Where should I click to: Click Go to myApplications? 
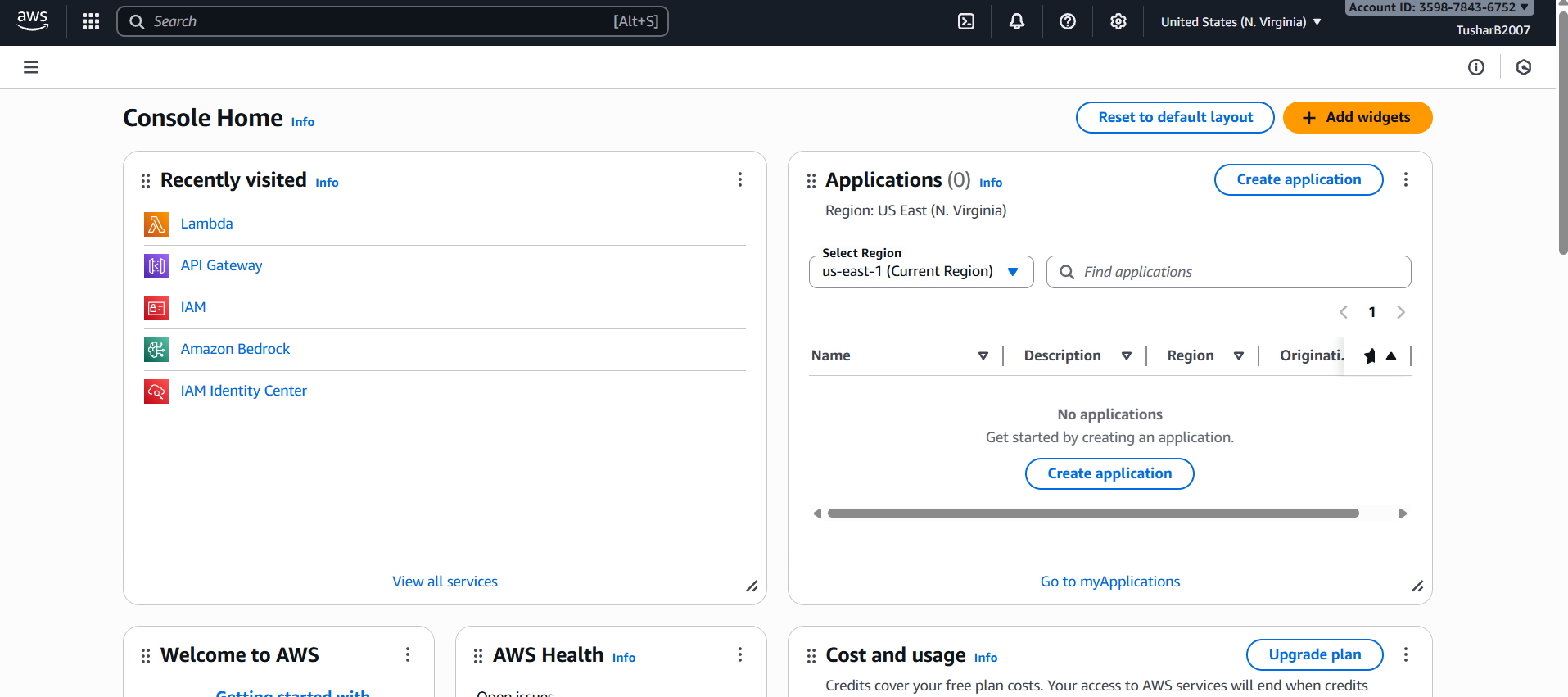[x=1110, y=582]
